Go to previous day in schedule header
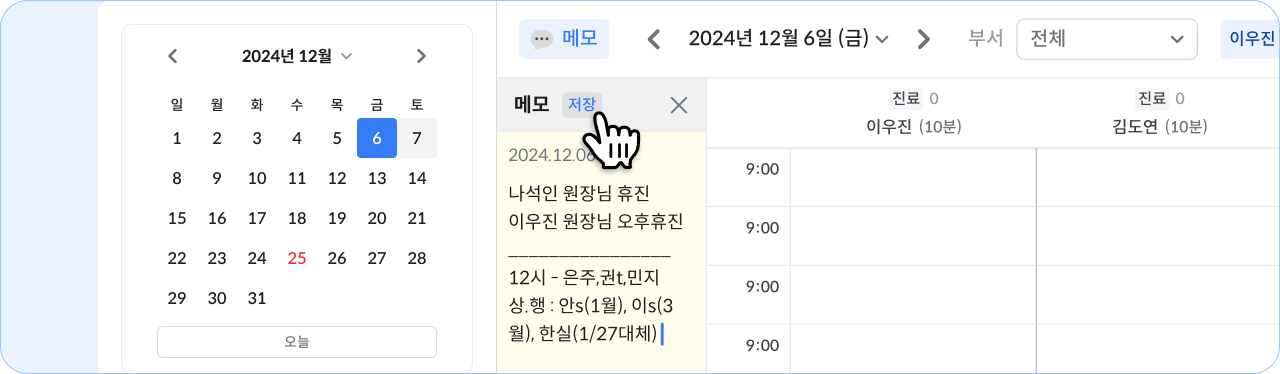The width and height of the screenshot is (1280, 374). [654, 39]
